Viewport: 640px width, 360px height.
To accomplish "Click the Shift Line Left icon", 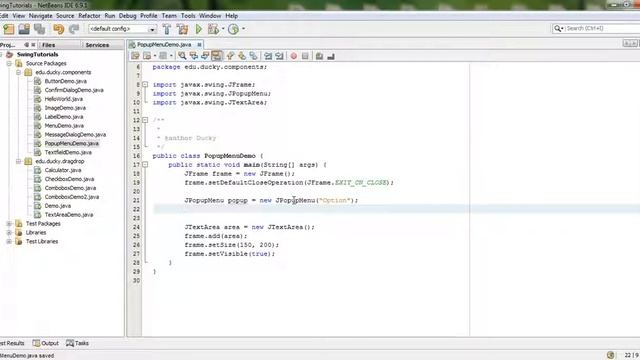I will (x=268, y=56).
